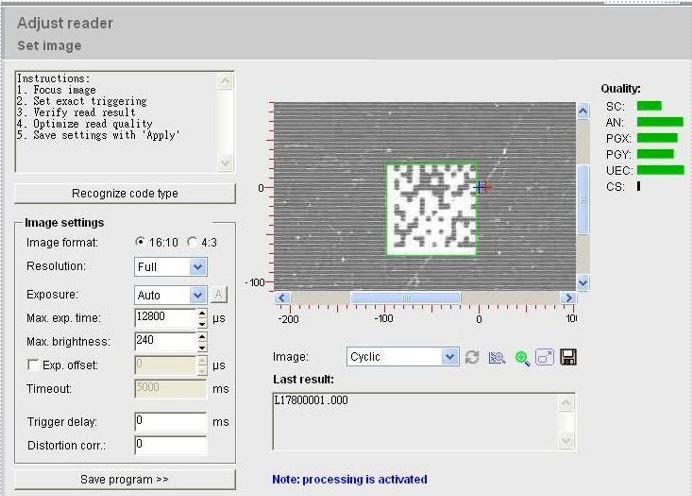Click the CS quality indicator

point(638,186)
